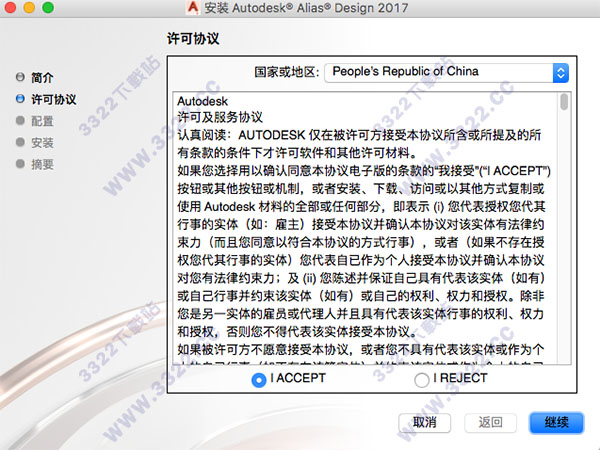
Task: Click the 安装 step bullet icon
Action: tap(20, 142)
